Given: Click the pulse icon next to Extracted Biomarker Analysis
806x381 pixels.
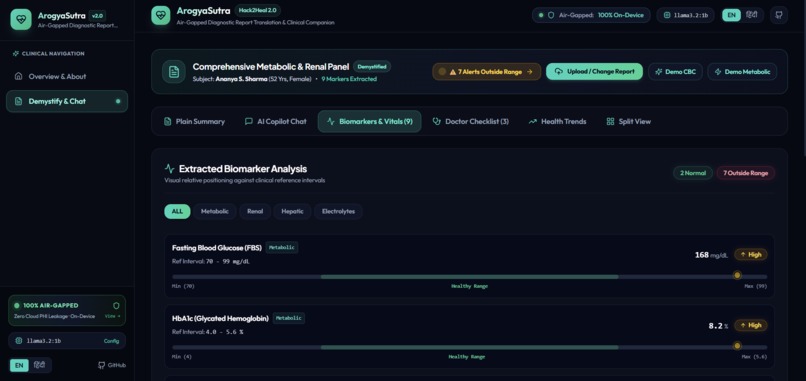Looking at the screenshot, I should tap(169, 169).
